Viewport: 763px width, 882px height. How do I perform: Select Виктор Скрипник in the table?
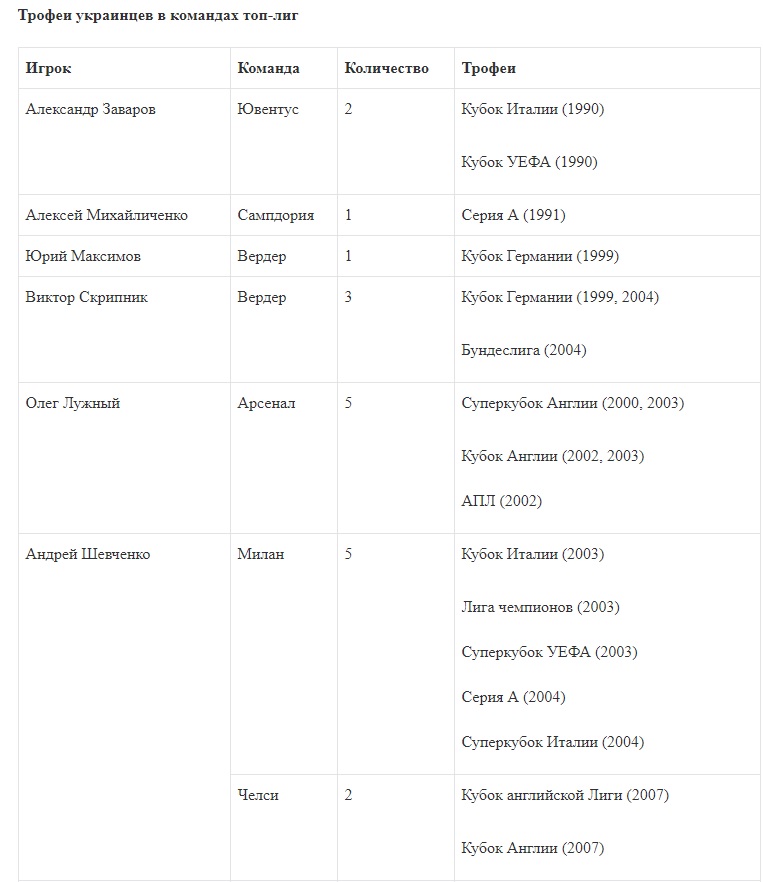86,297
